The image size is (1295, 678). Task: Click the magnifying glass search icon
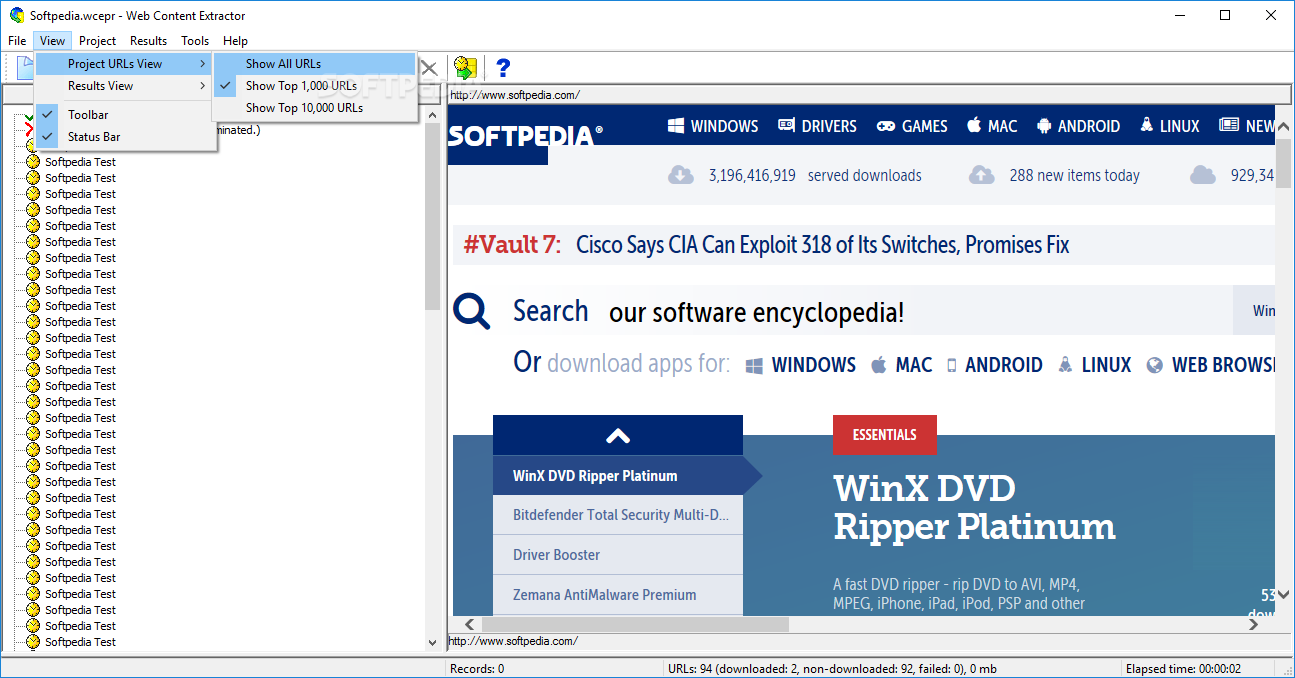tap(472, 311)
